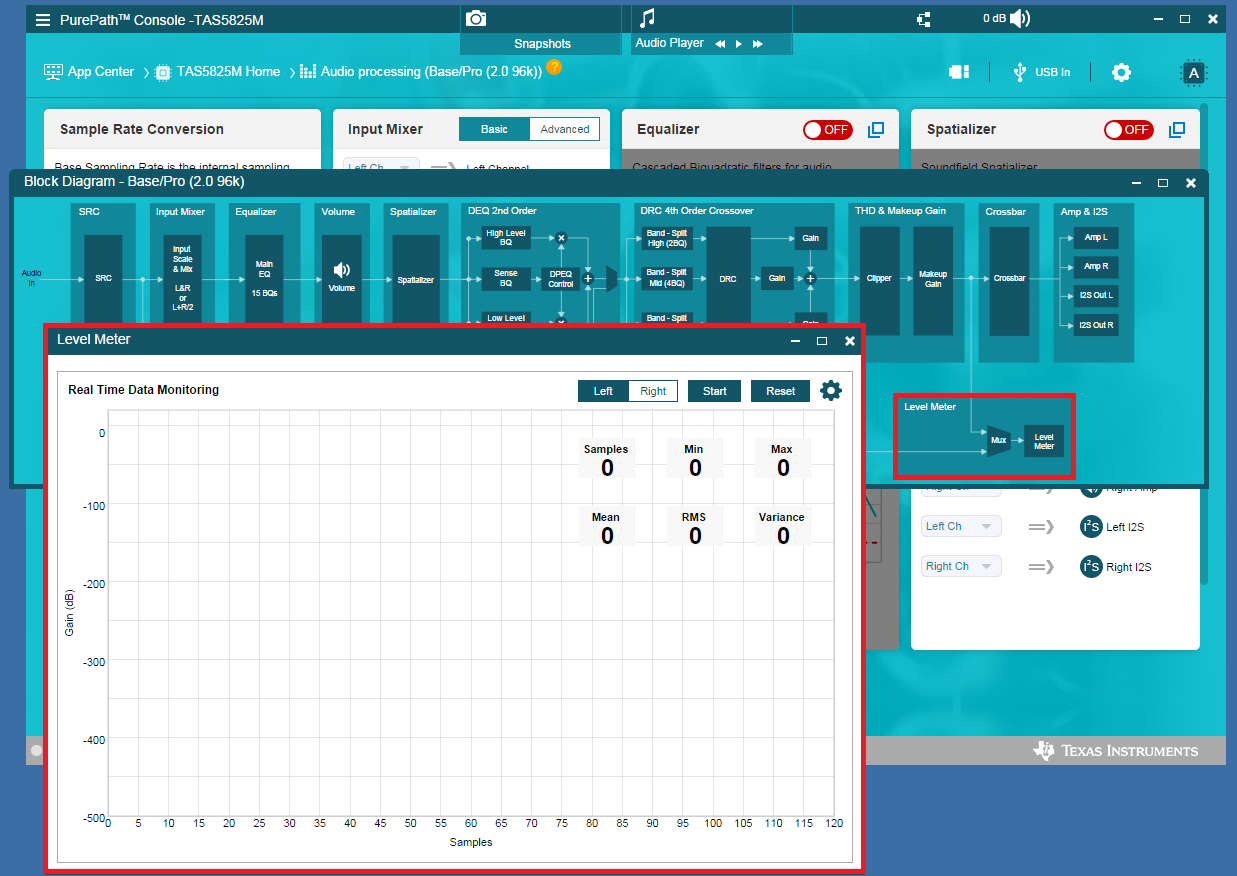Minimize the Block Diagram window
Screen dimensions: 1237x876
click(x=1136, y=183)
